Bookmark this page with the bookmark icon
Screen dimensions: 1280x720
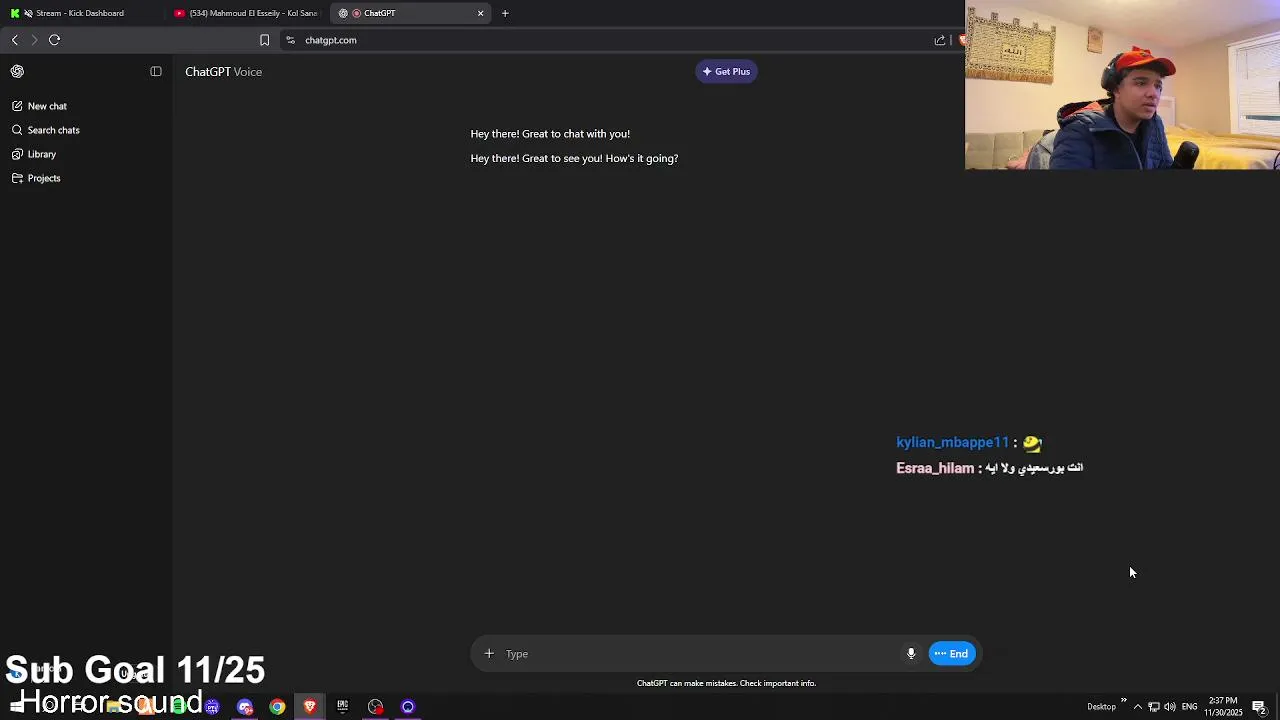pos(264,40)
